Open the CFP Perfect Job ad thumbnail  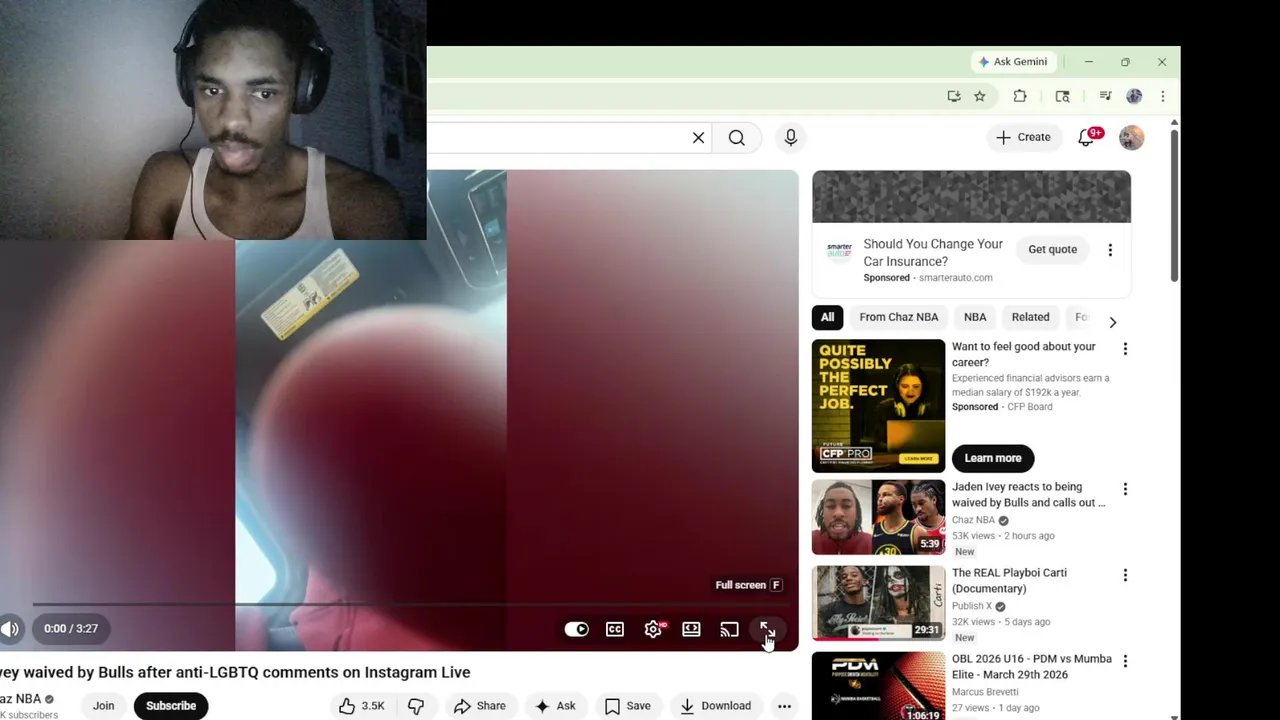coord(878,406)
